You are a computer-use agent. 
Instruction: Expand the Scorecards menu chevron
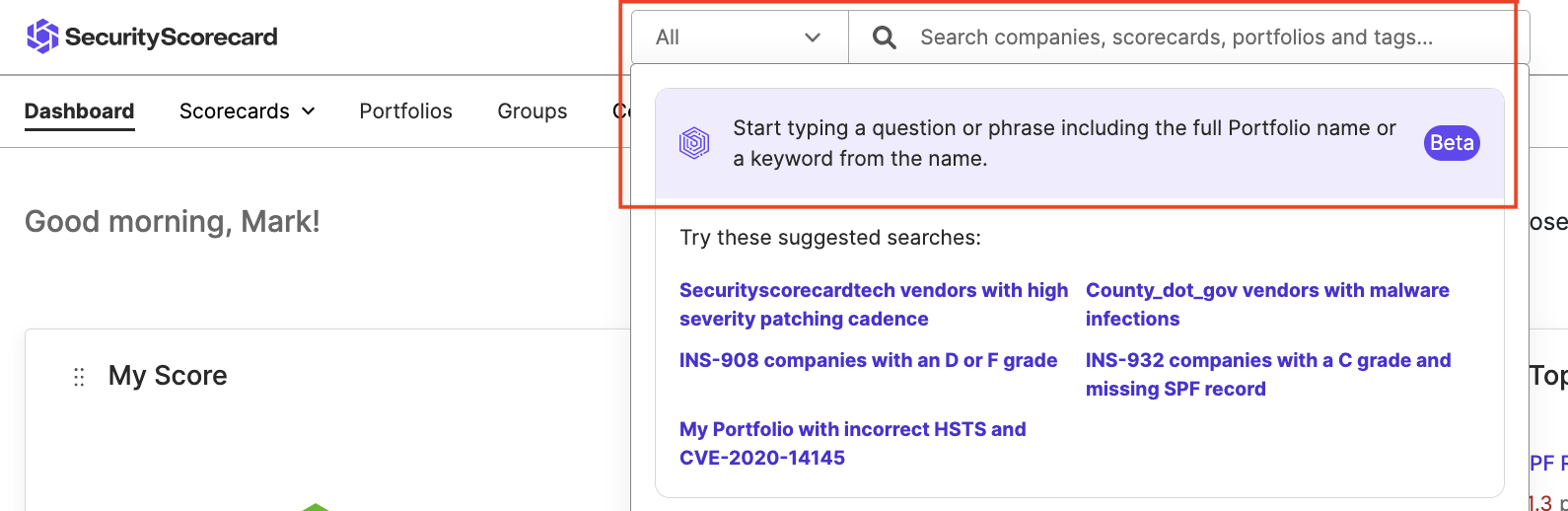308,111
